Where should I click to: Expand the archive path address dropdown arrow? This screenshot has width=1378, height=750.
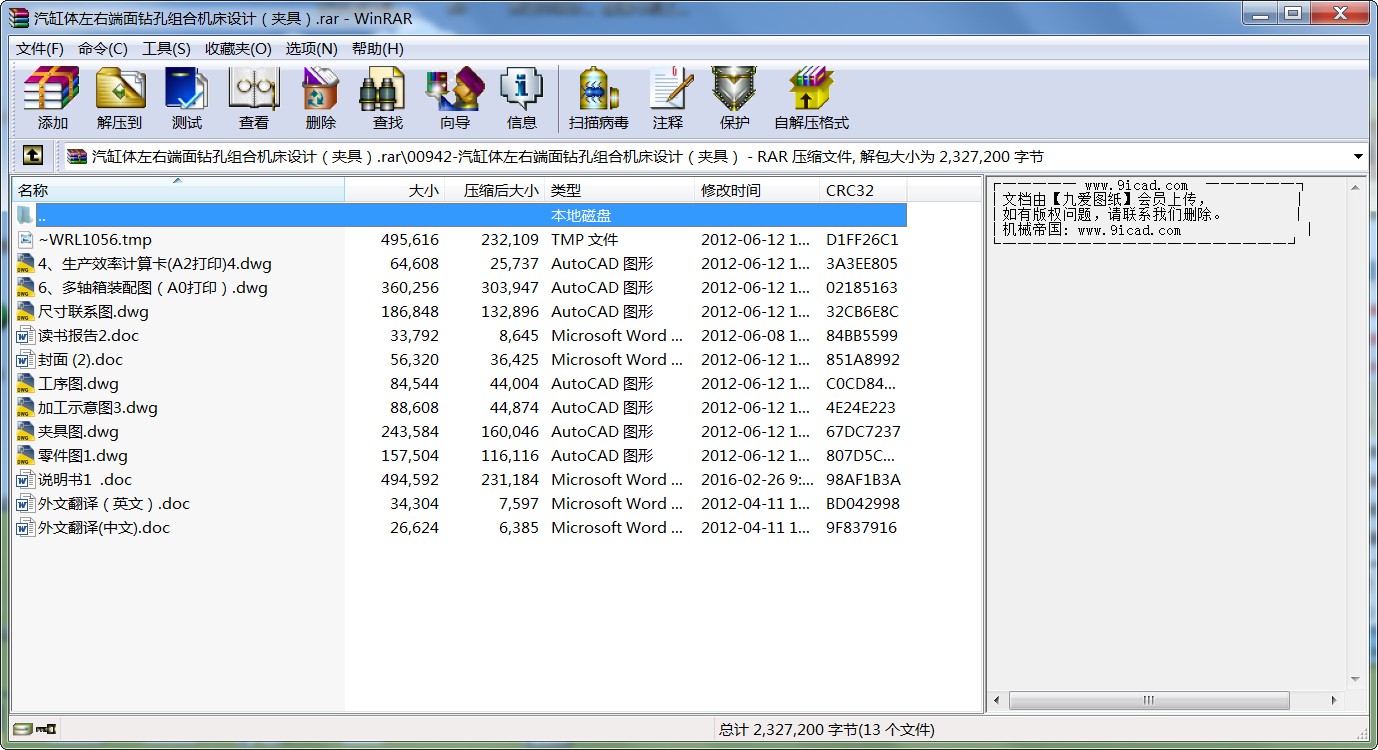point(1358,157)
